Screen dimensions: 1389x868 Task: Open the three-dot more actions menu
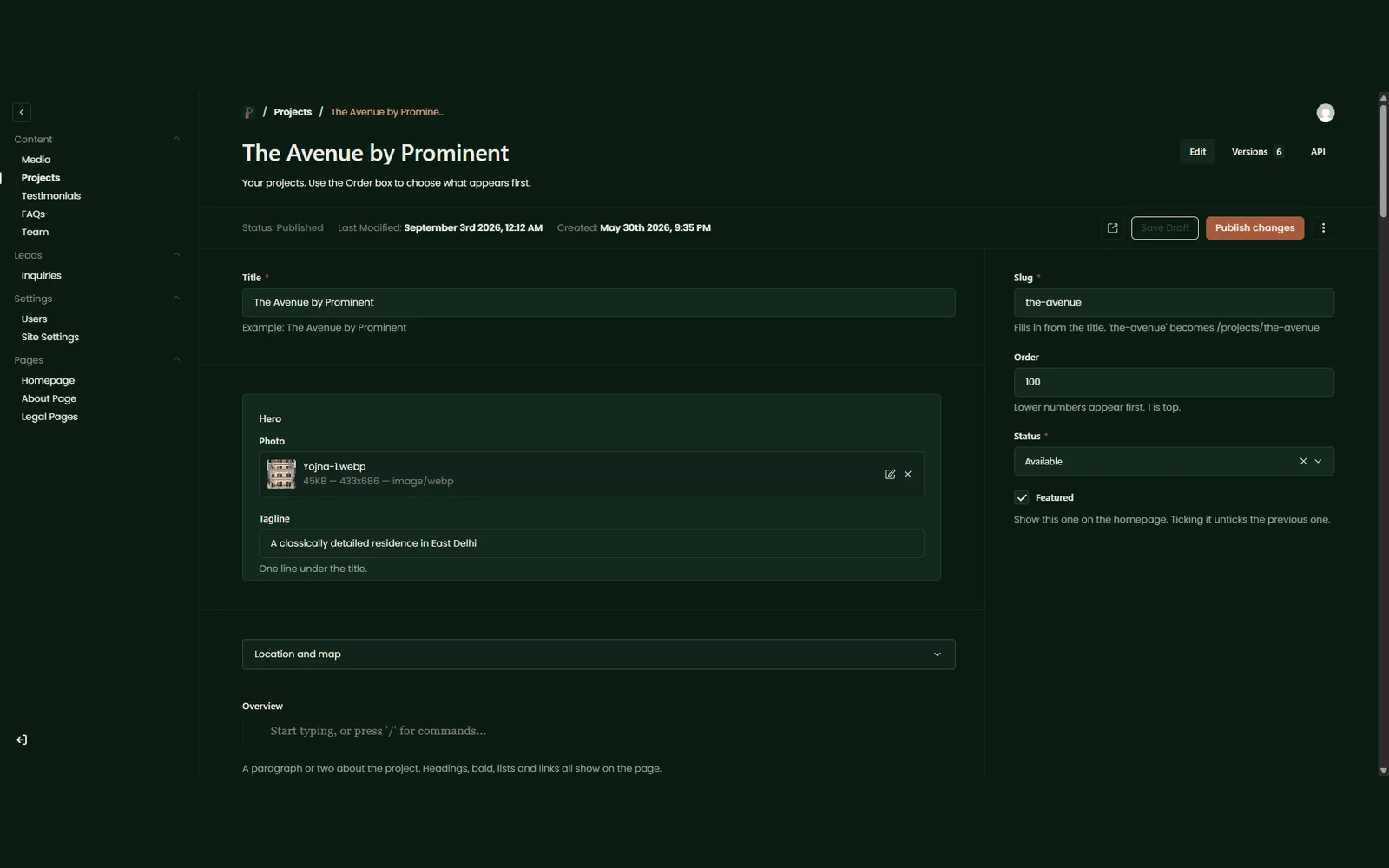1323,228
